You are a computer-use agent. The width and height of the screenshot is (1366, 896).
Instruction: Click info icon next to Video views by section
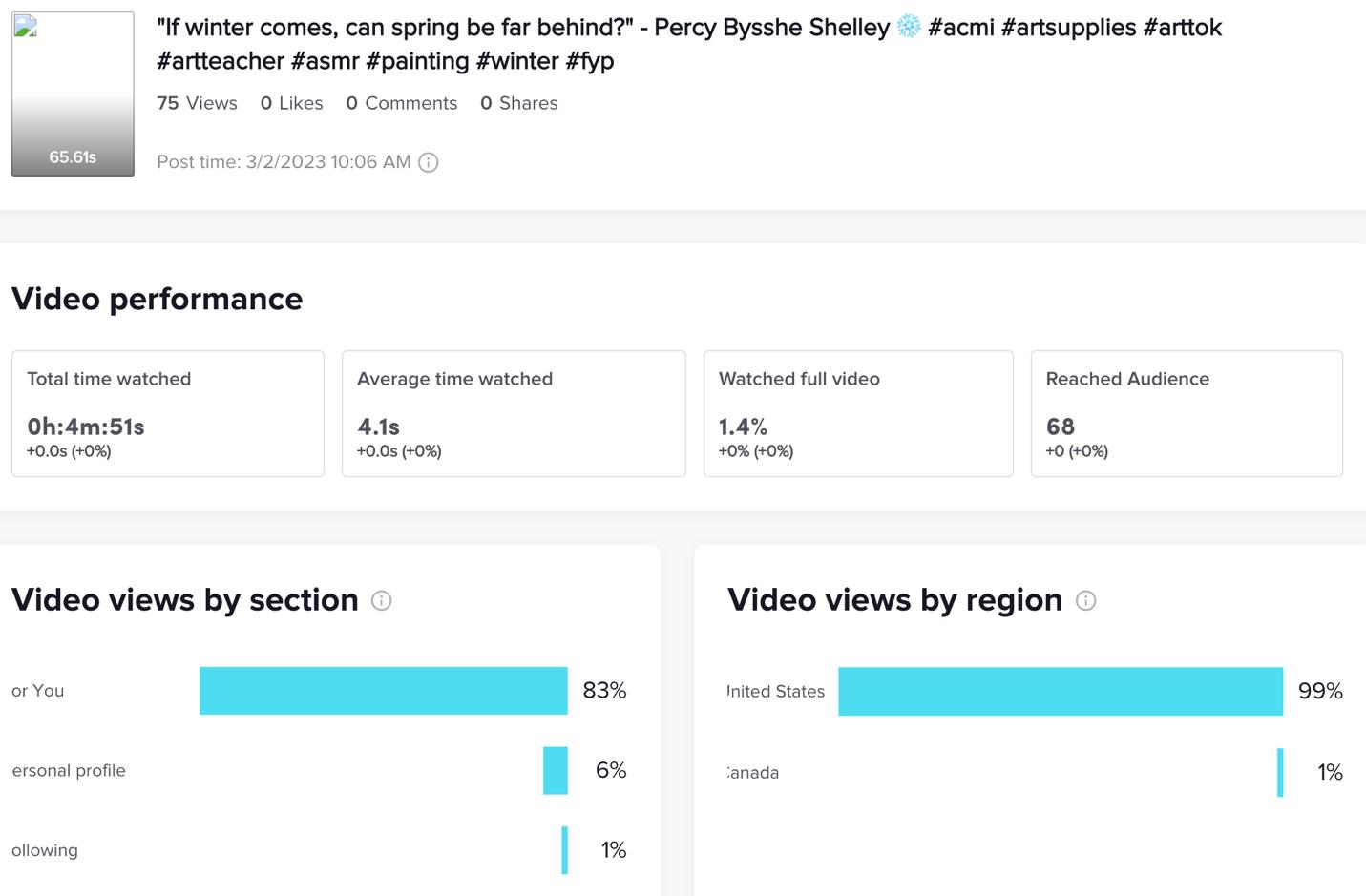(x=381, y=600)
